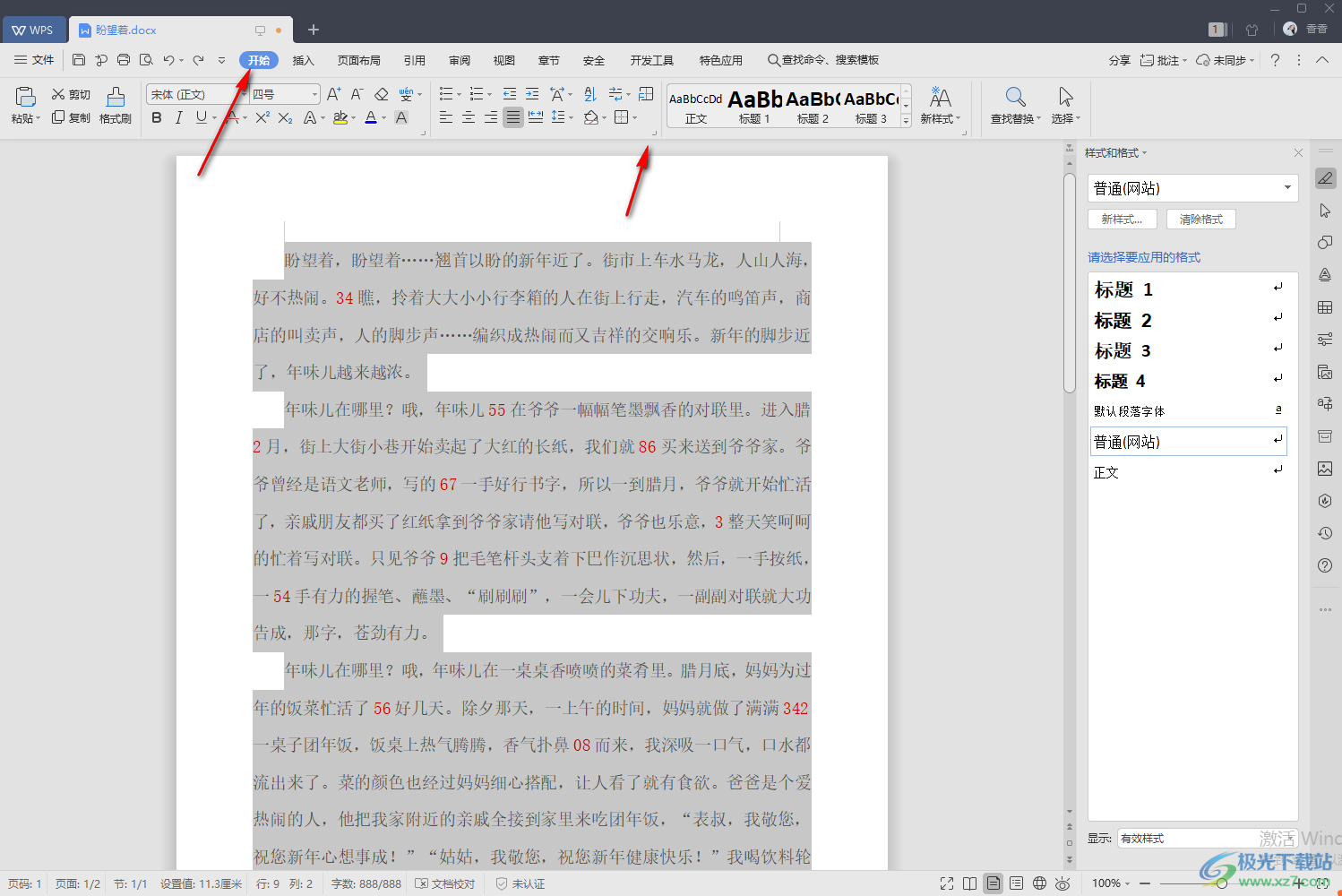The width and height of the screenshot is (1342, 896).
Task: Switch to reading layout view icon
Action: point(970,883)
